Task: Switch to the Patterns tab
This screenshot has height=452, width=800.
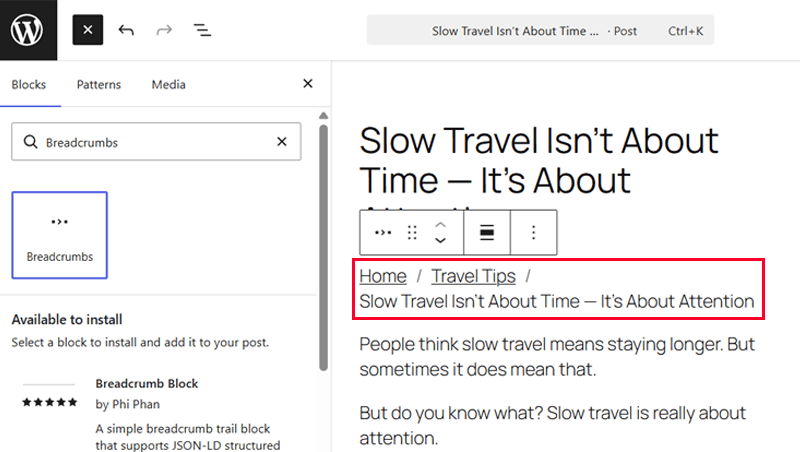Action: [x=98, y=85]
